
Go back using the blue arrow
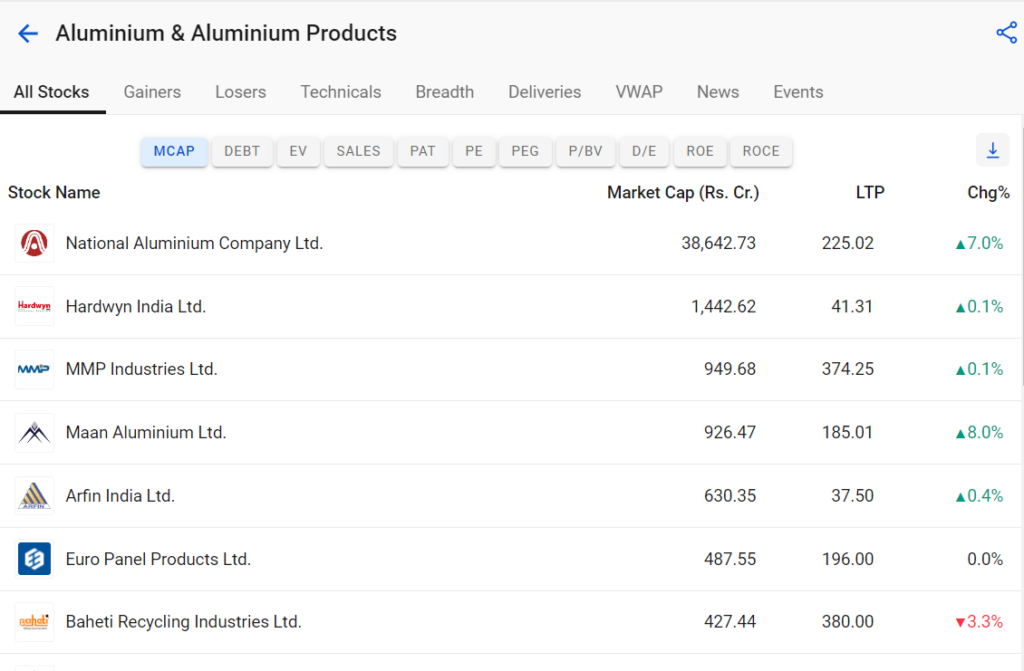pyautogui.click(x=28, y=33)
